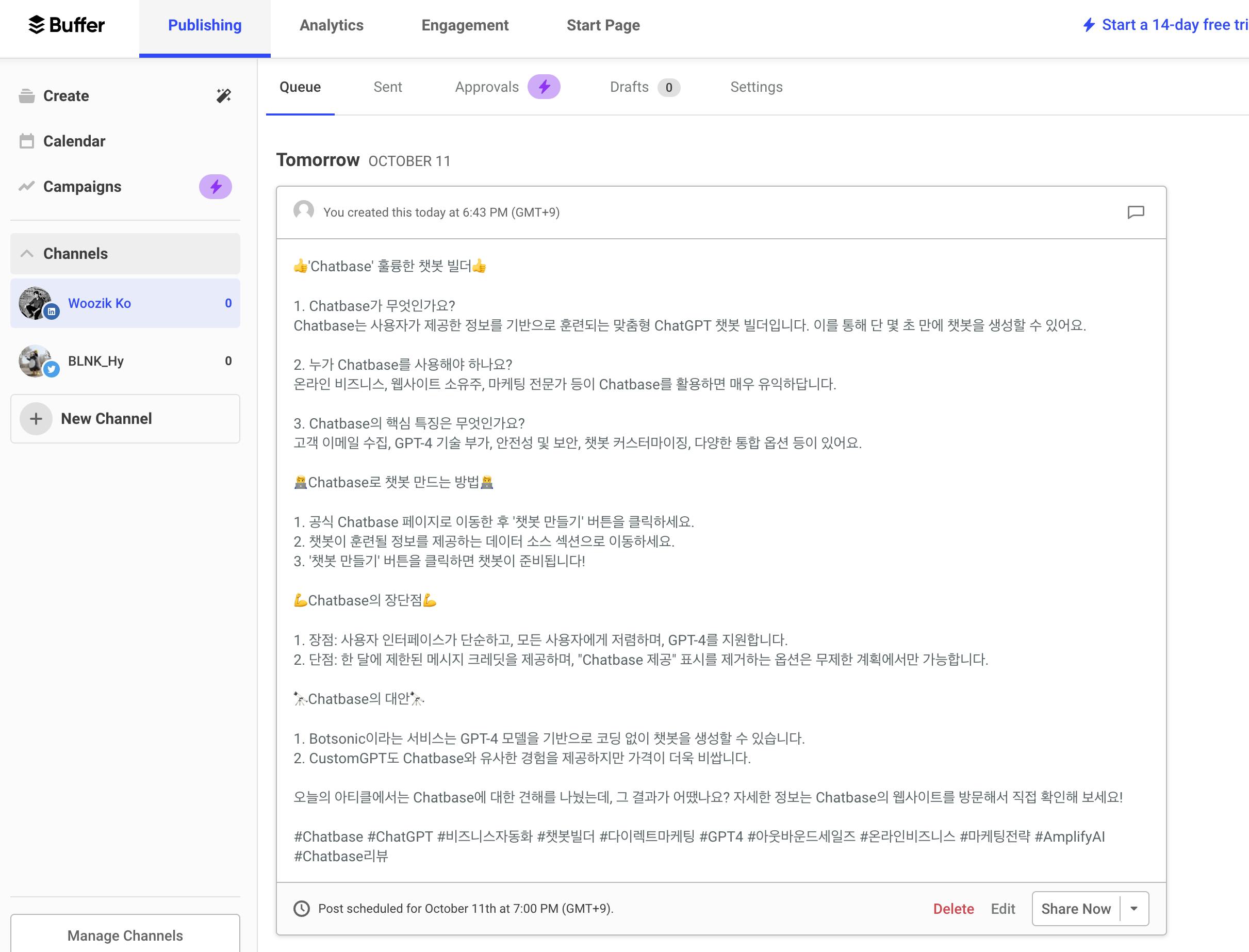Click the clock icon beside scheduled time

click(302, 908)
